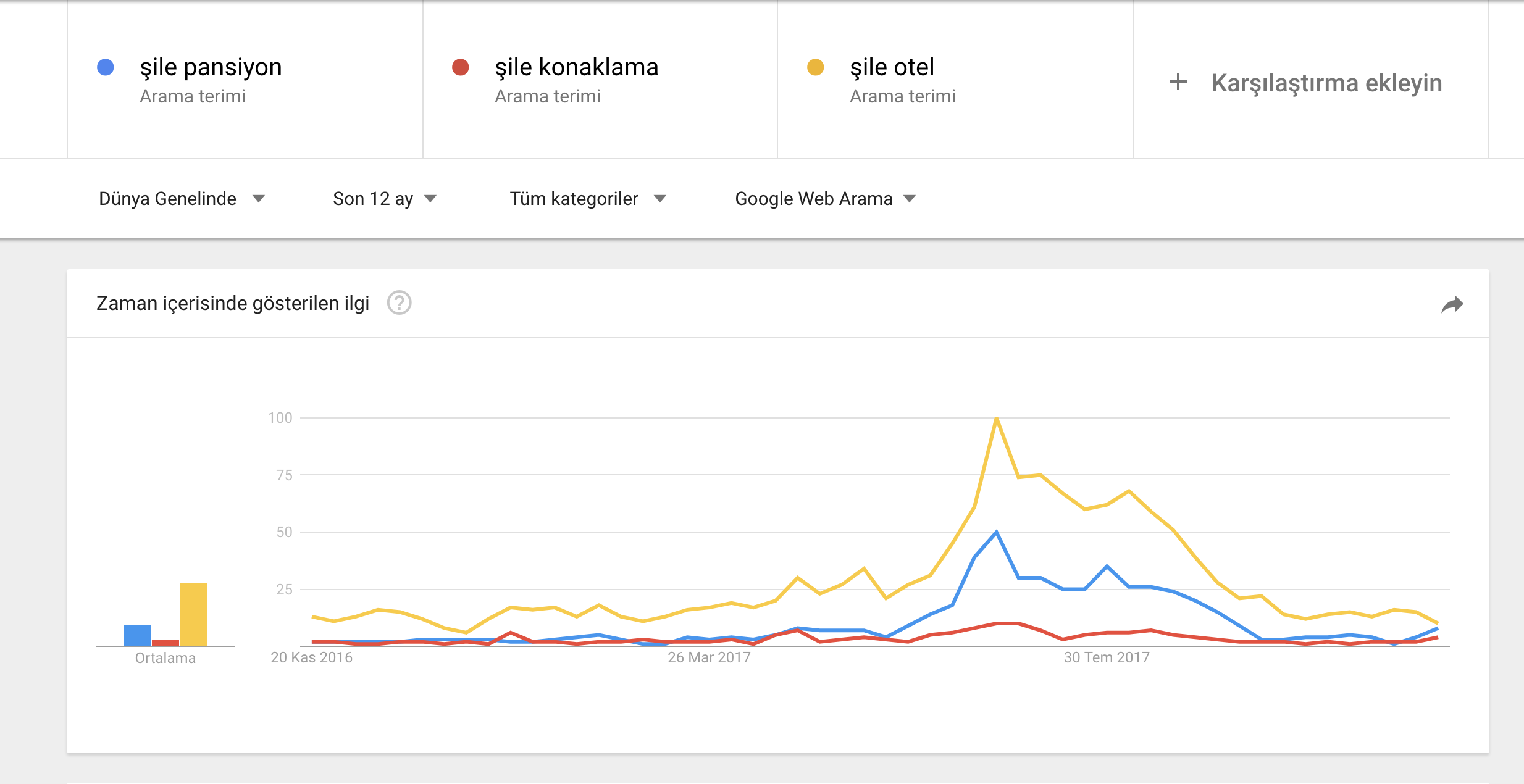Image resolution: width=1524 pixels, height=784 pixels.
Task: Click the 30 Tem 2017 axis label
Action: click(x=1106, y=657)
